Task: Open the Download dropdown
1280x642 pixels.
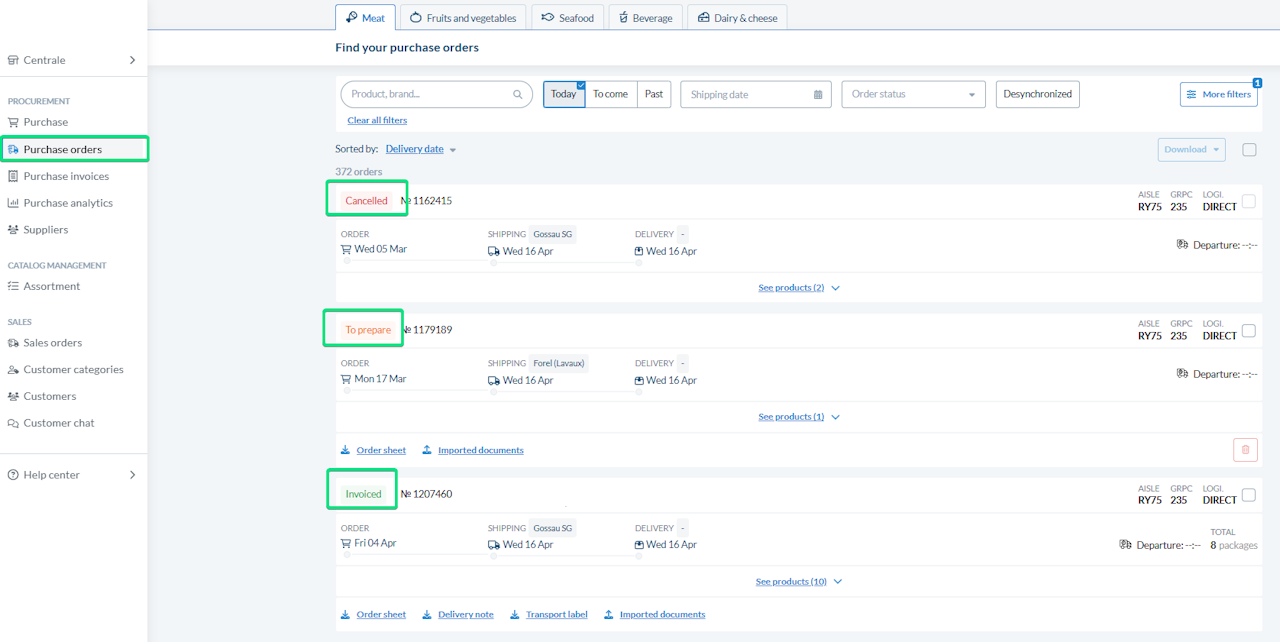Action: coord(1192,149)
